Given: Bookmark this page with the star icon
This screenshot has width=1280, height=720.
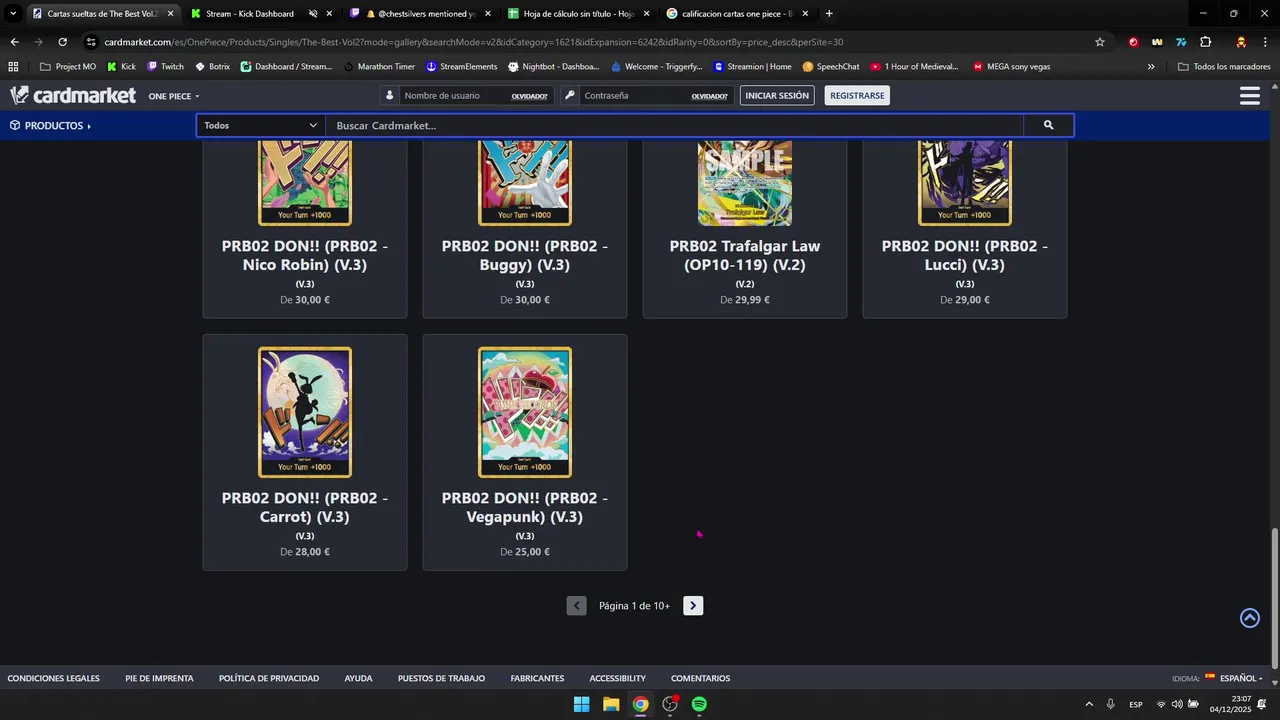Looking at the screenshot, I should 1100,42.
